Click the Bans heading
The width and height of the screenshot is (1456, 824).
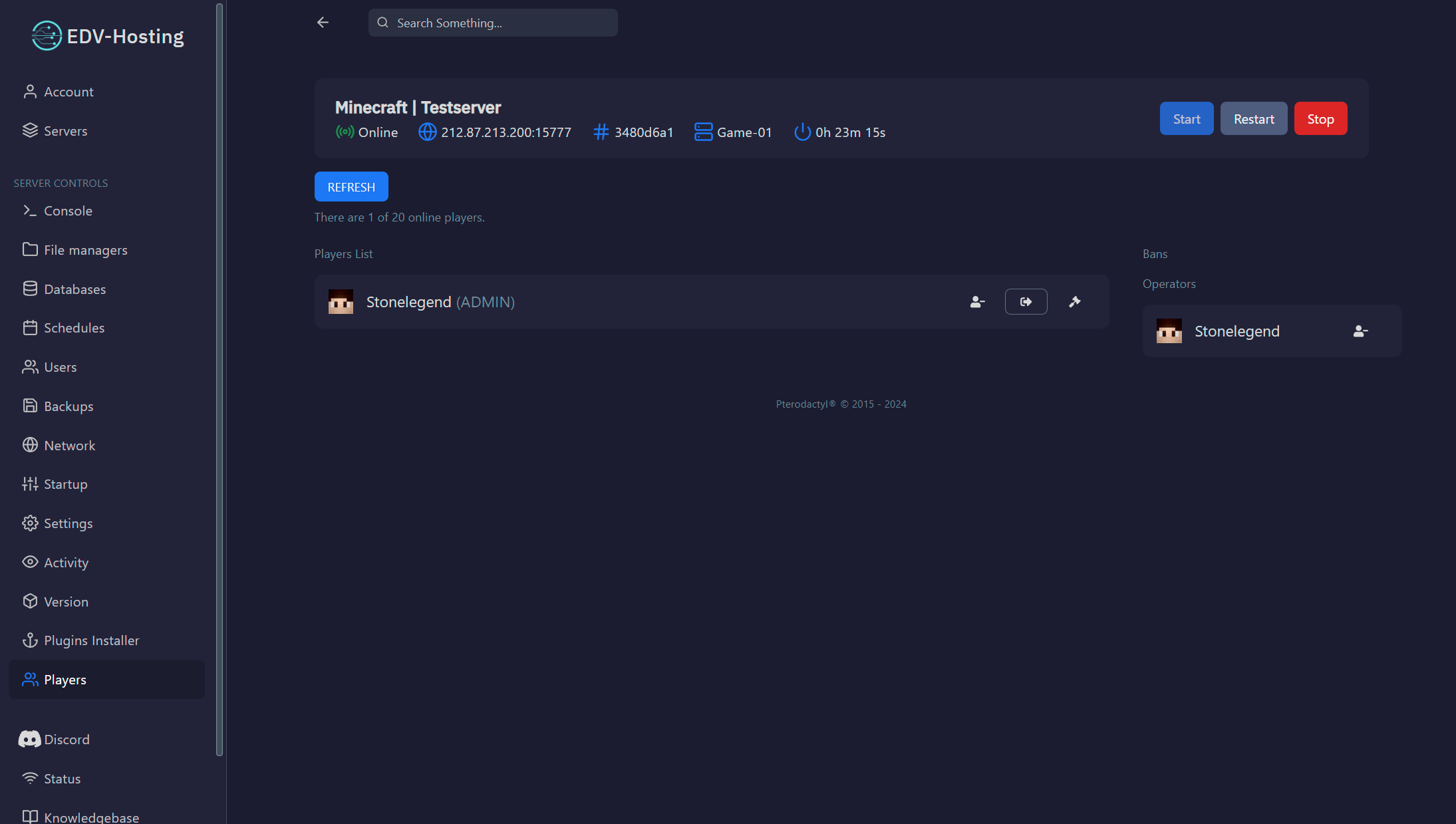point(1155,254)
